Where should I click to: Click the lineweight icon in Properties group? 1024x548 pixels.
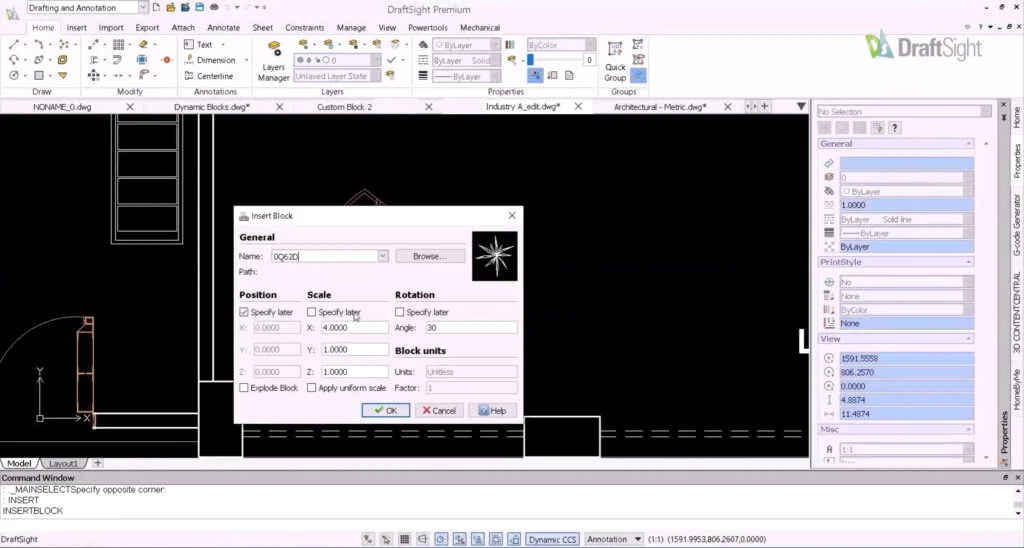(x=423, y=76)
